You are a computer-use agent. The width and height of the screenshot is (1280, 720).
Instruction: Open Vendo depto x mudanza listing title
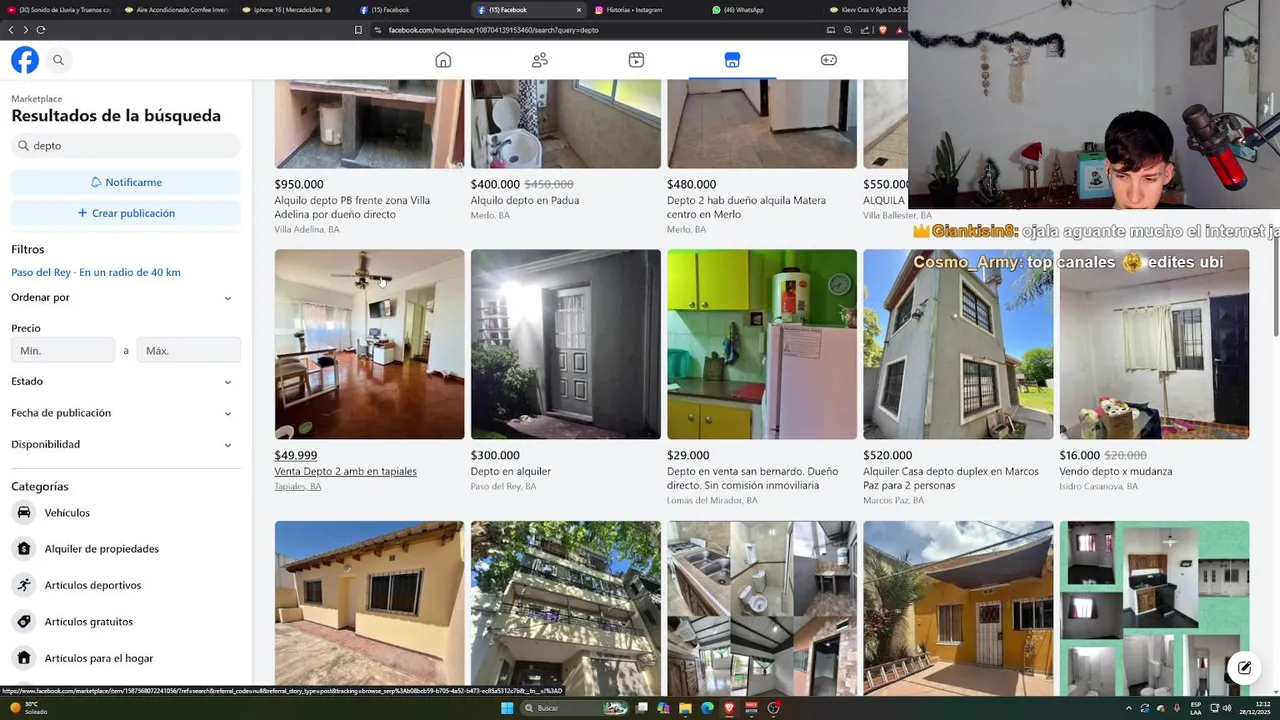pos(1116,471)
